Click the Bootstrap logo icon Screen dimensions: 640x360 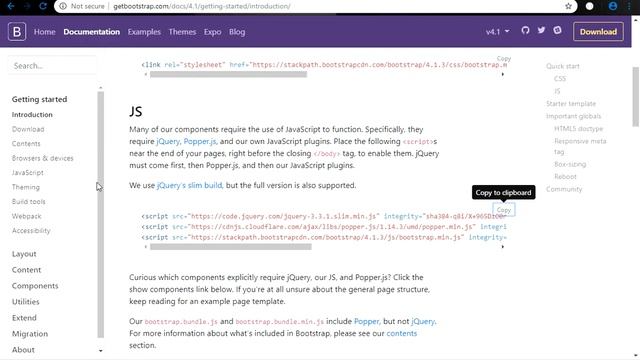tap(17, 31)
